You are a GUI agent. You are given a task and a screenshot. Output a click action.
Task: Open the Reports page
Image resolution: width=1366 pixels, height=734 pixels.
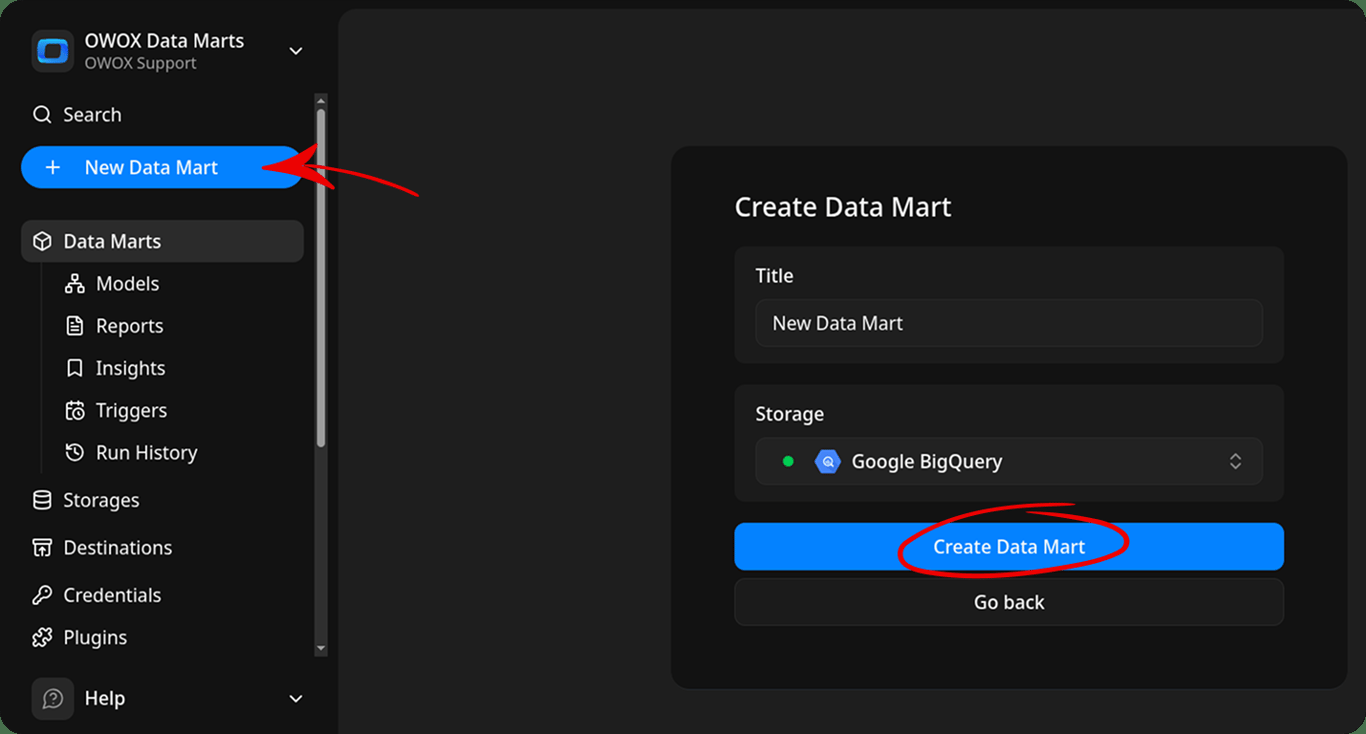[x=129, y=326]
